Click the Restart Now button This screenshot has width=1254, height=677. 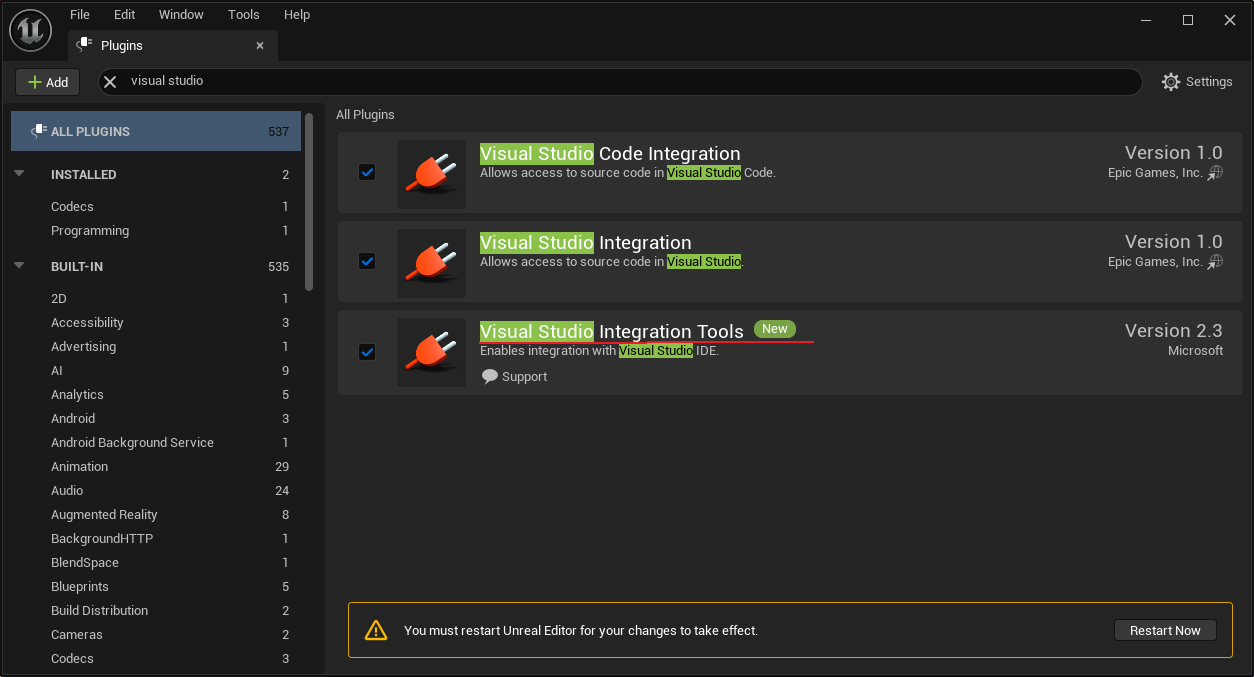click(1165, 630)
